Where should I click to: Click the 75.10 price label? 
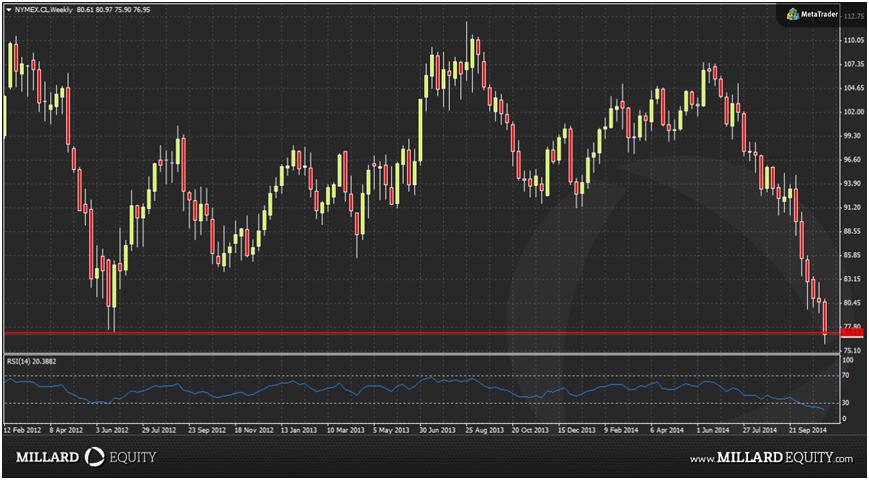[852, 350]
